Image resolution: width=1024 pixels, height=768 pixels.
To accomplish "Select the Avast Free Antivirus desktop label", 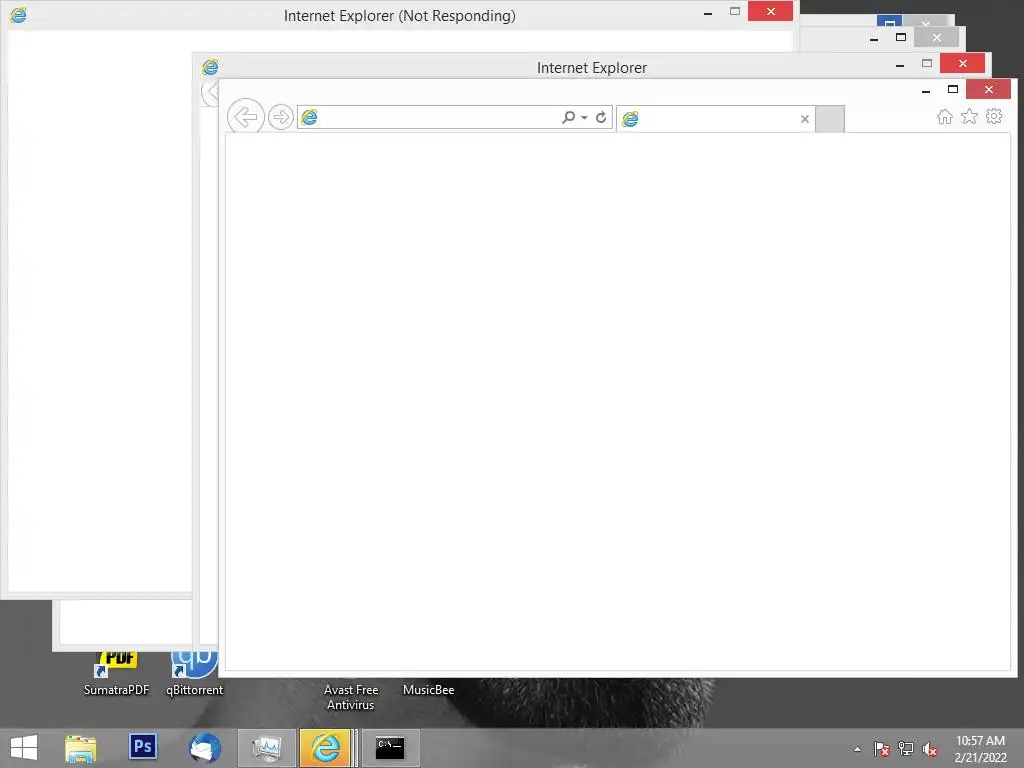I will [x=351, y=697].
